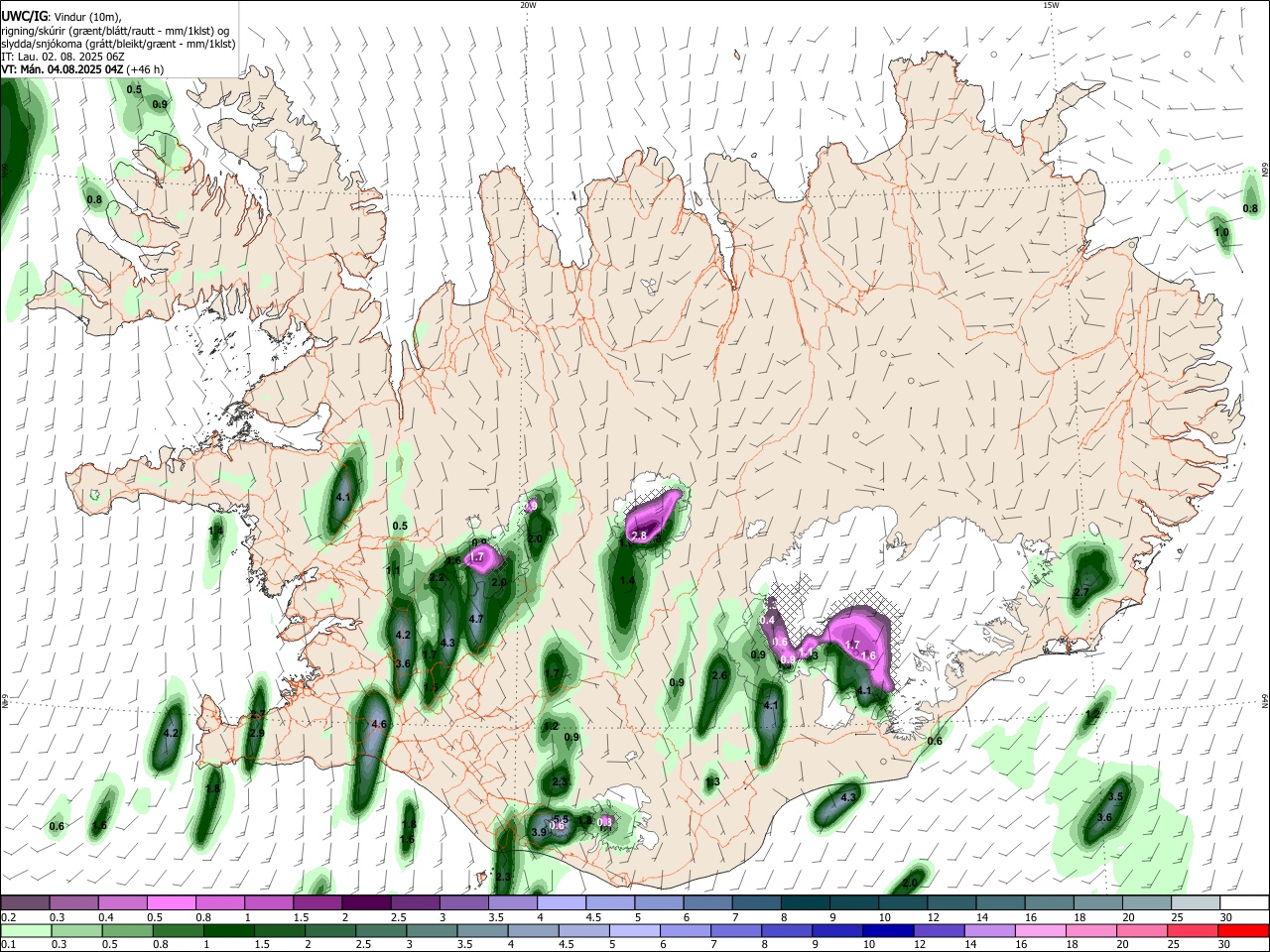Click the 20 label in the top legend row
The image size is (1270, 952).
pyautogui.click(x=1129, y=917)
